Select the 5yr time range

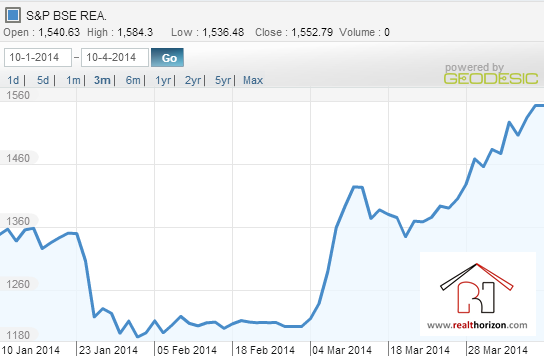pos(223,80)
